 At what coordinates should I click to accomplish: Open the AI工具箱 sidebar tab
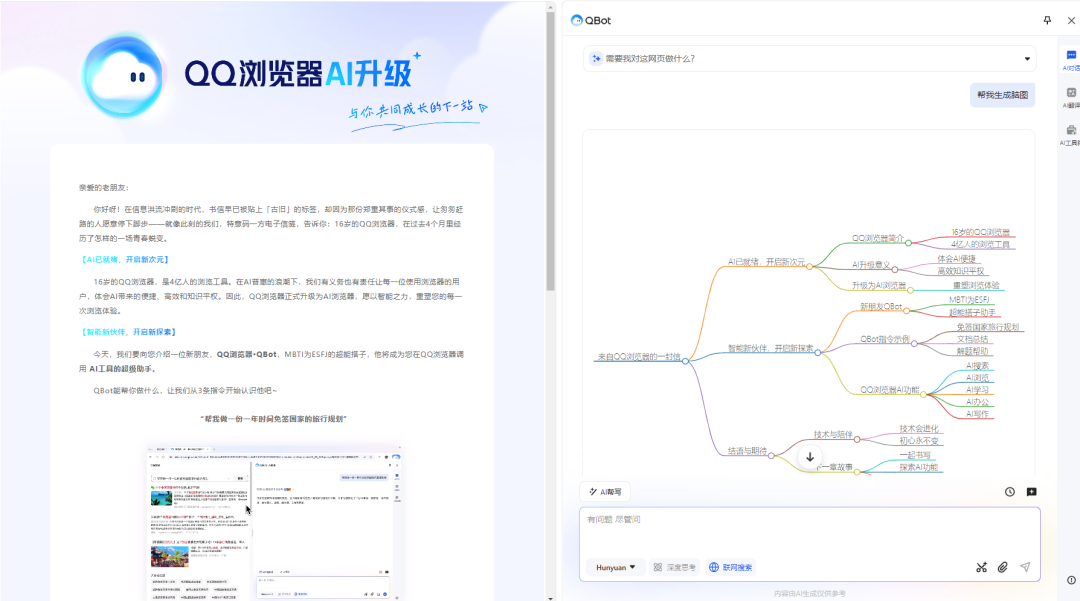point(1071,135)
